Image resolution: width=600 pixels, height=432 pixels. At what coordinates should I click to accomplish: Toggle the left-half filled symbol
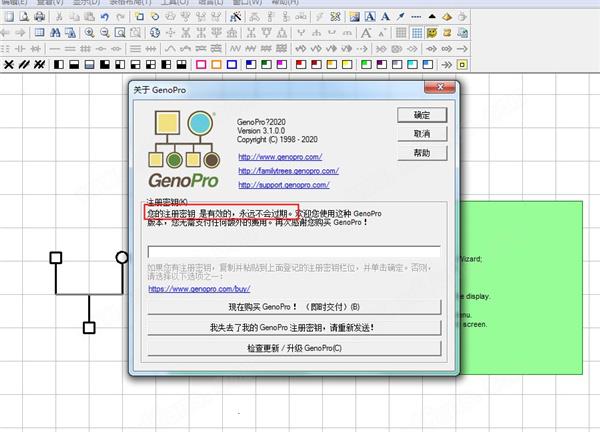[x=59, y=65]
